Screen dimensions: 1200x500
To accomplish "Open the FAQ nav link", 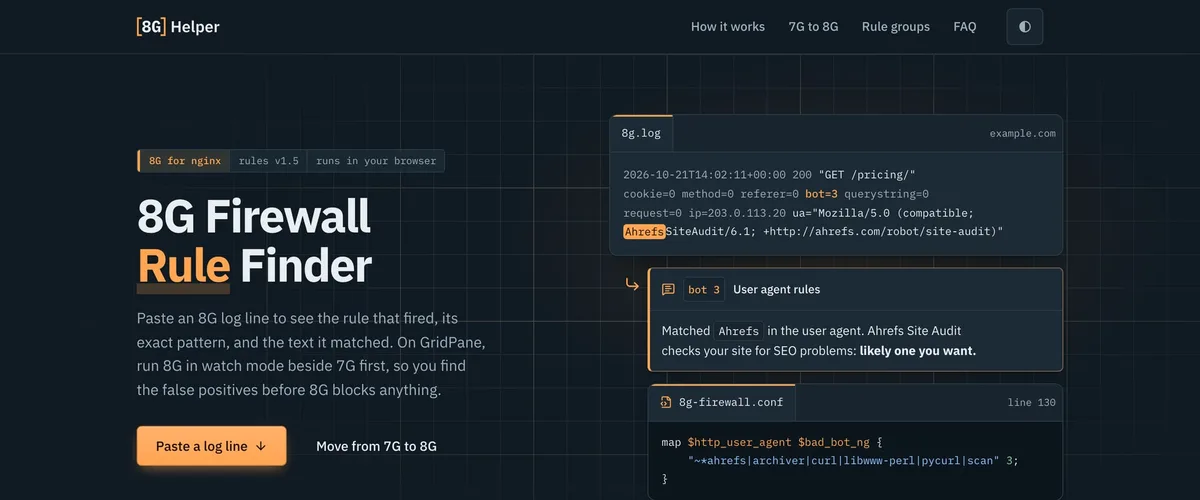I will click(965, 27).
